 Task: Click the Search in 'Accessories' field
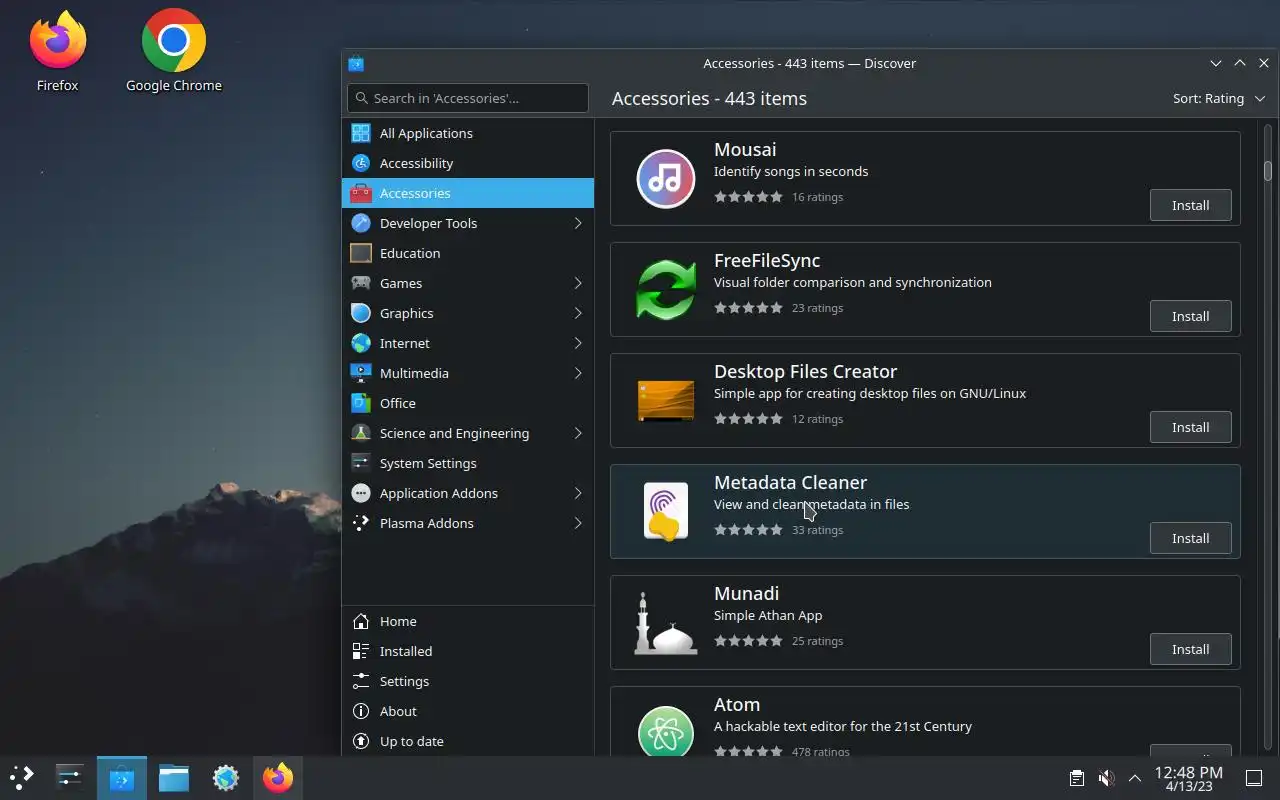468,98
